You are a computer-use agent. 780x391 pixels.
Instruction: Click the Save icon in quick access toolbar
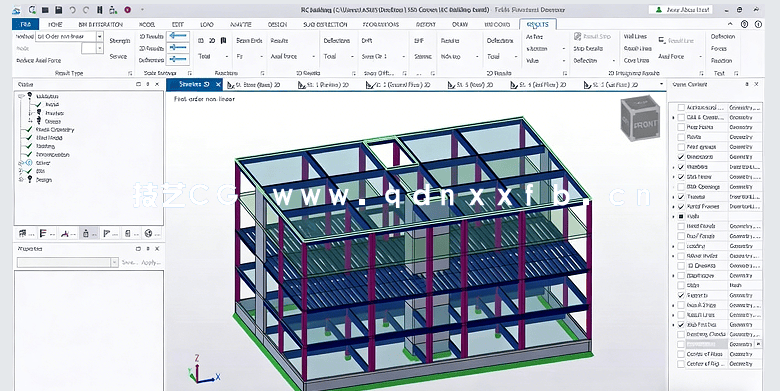click(x=59, y=9)
